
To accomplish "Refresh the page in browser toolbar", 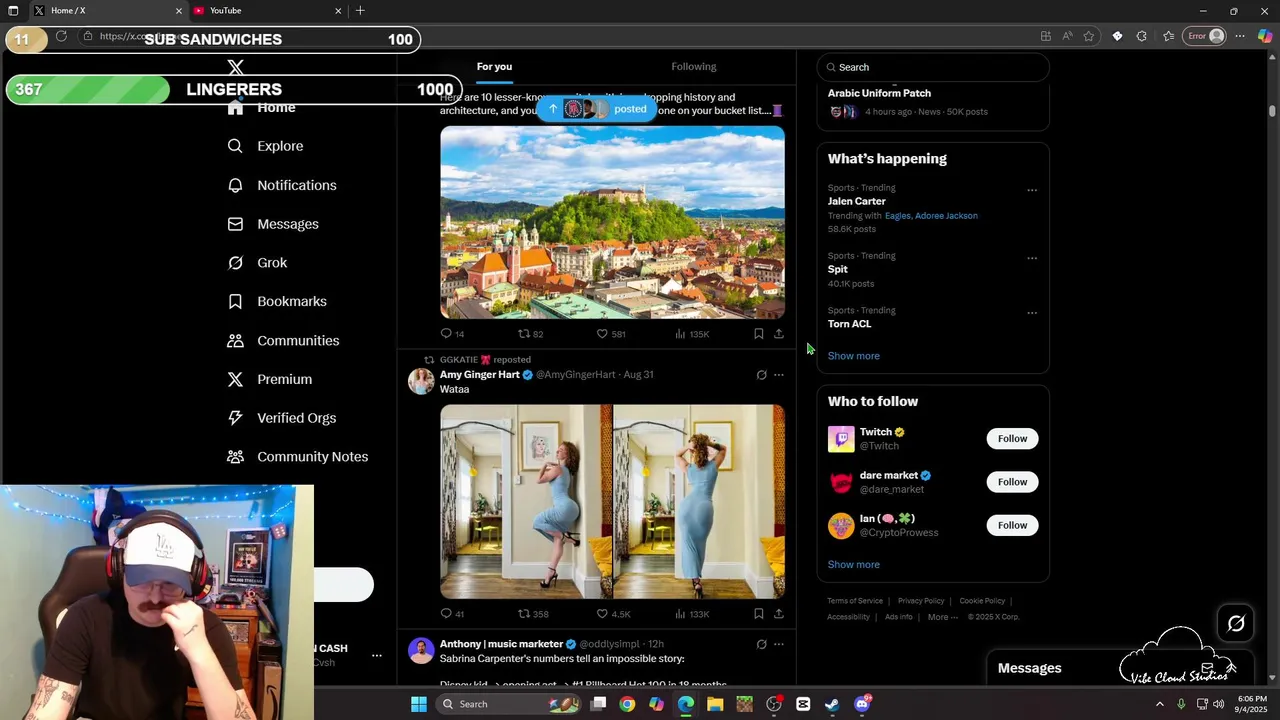I will (x=61, y=36).
